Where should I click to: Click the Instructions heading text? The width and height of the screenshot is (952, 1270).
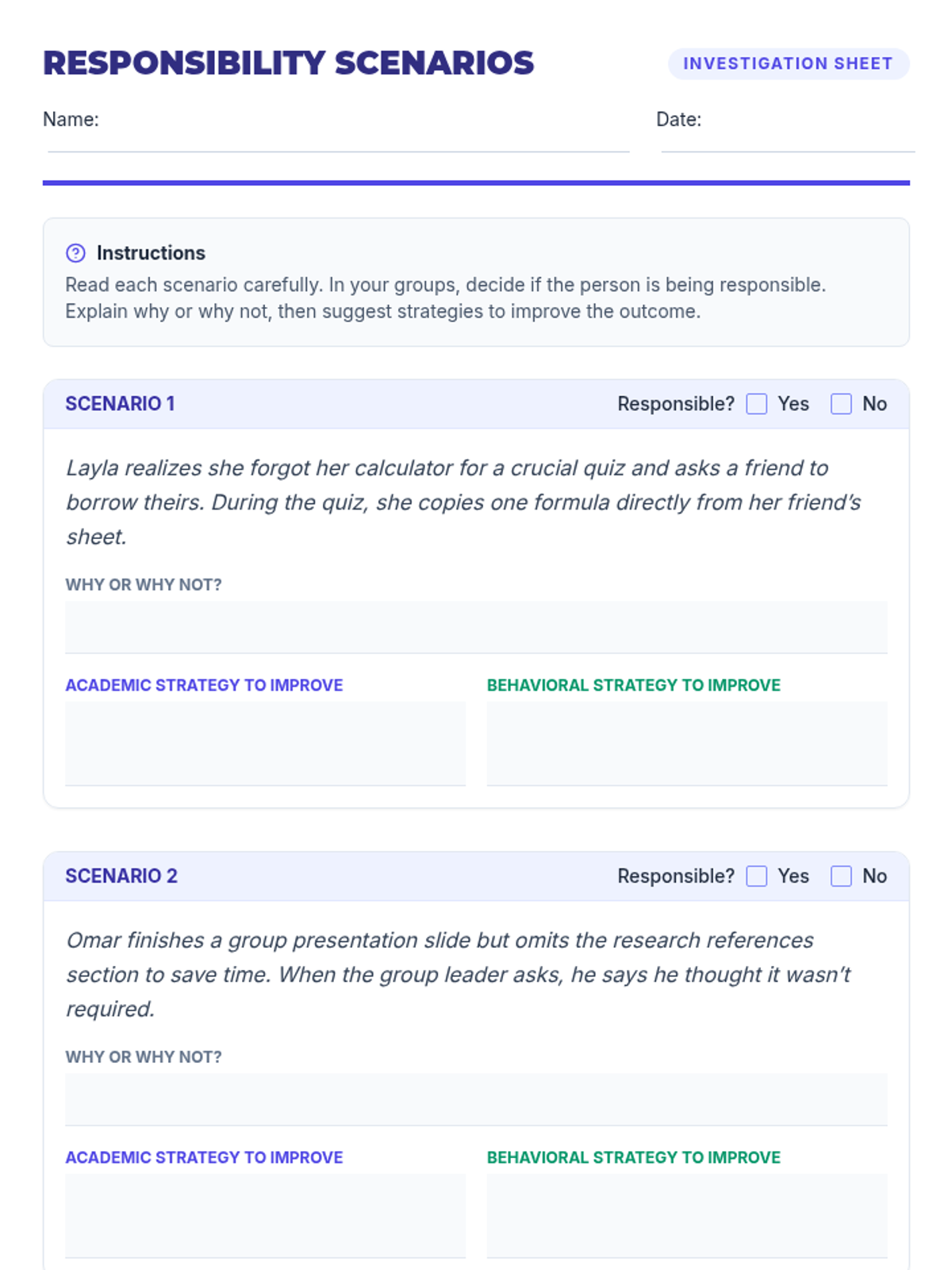(151, 253)
